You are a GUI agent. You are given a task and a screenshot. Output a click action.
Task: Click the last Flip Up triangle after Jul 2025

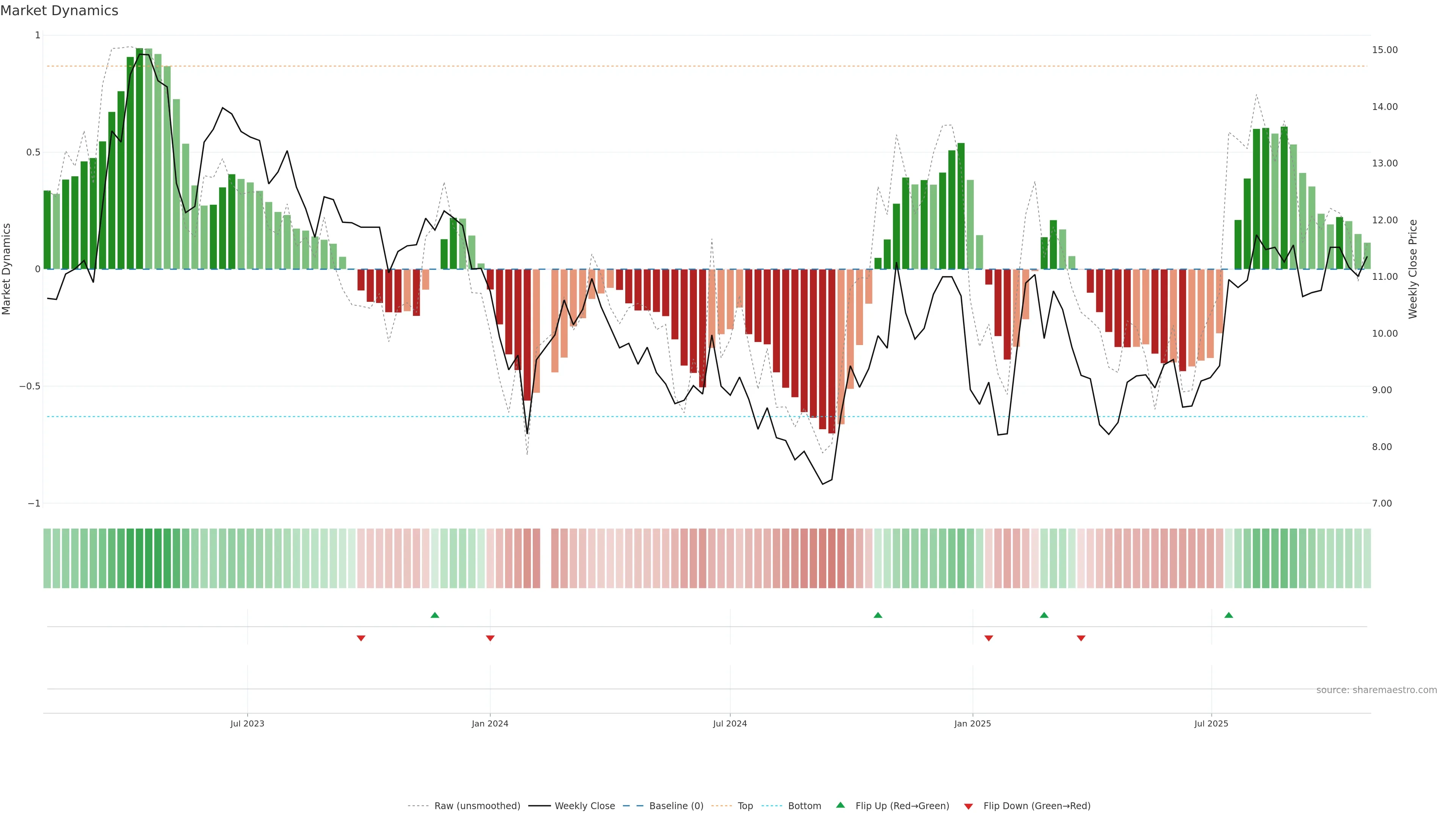[1229, 615]
